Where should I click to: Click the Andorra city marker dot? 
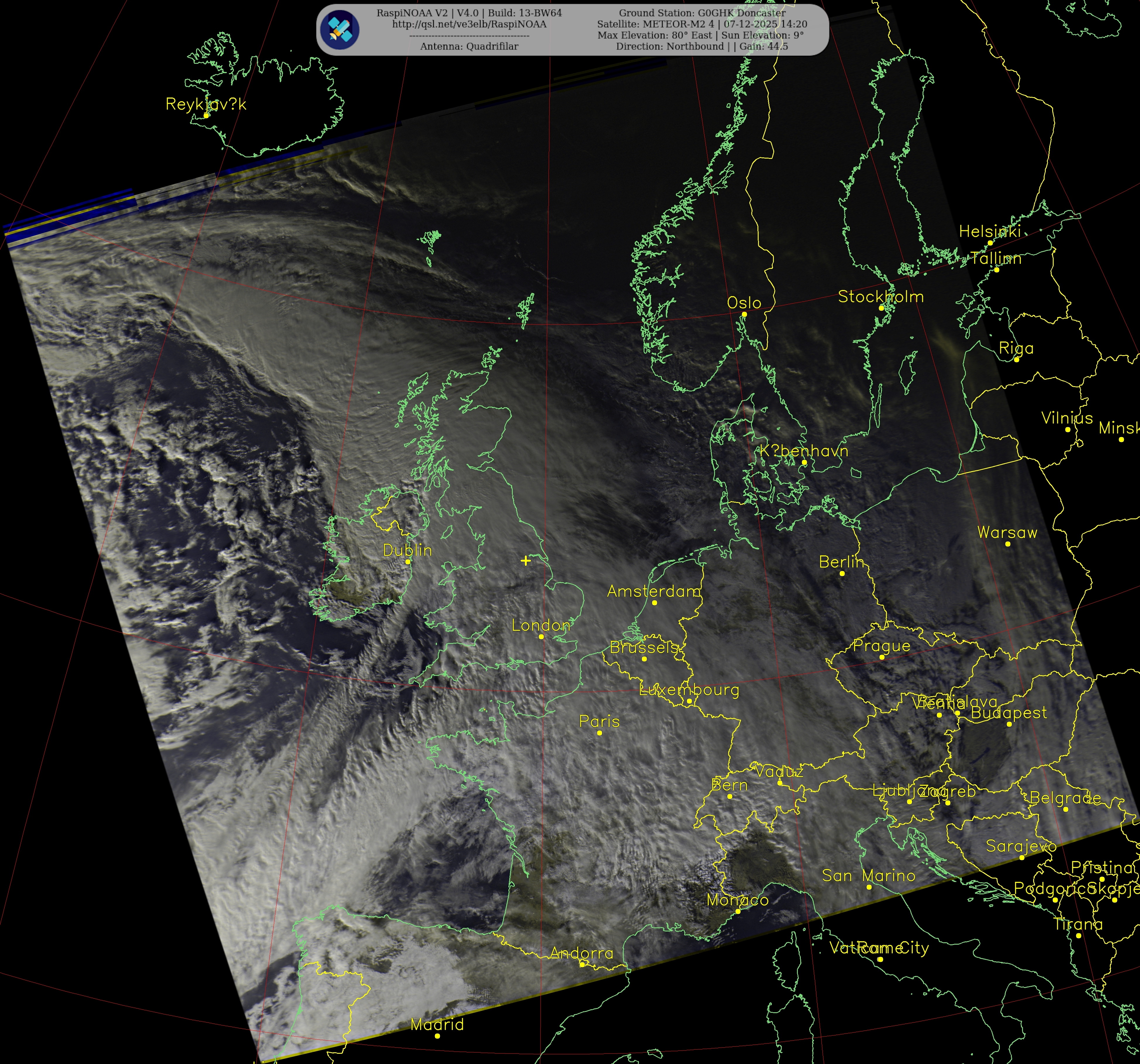pyautogui.click(x=582, y=964)
